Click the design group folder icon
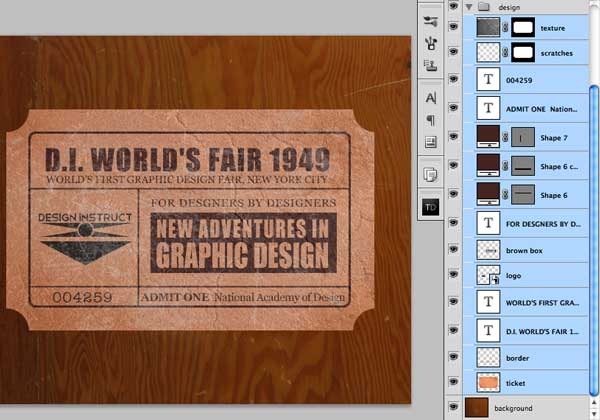This screenshot has width=600, height=420. 484,7
